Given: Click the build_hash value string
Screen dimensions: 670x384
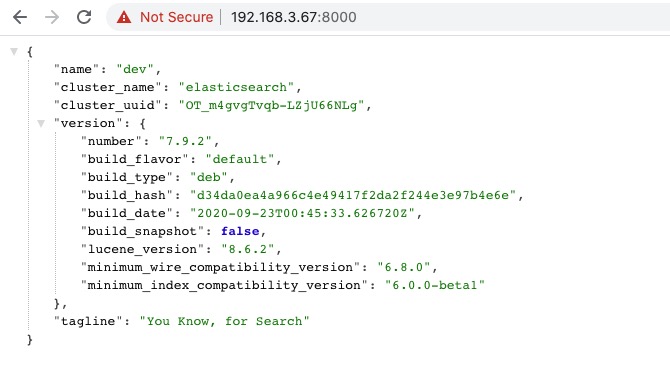Looking at the screenshot, I should click(353, 195).
